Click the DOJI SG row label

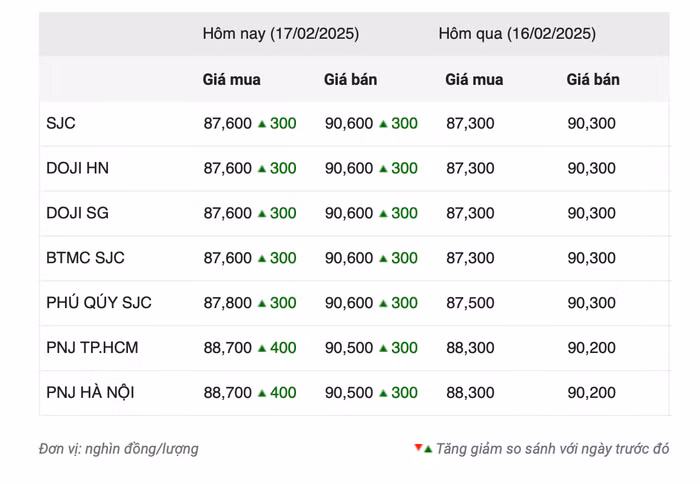click(x=77, y=213)
